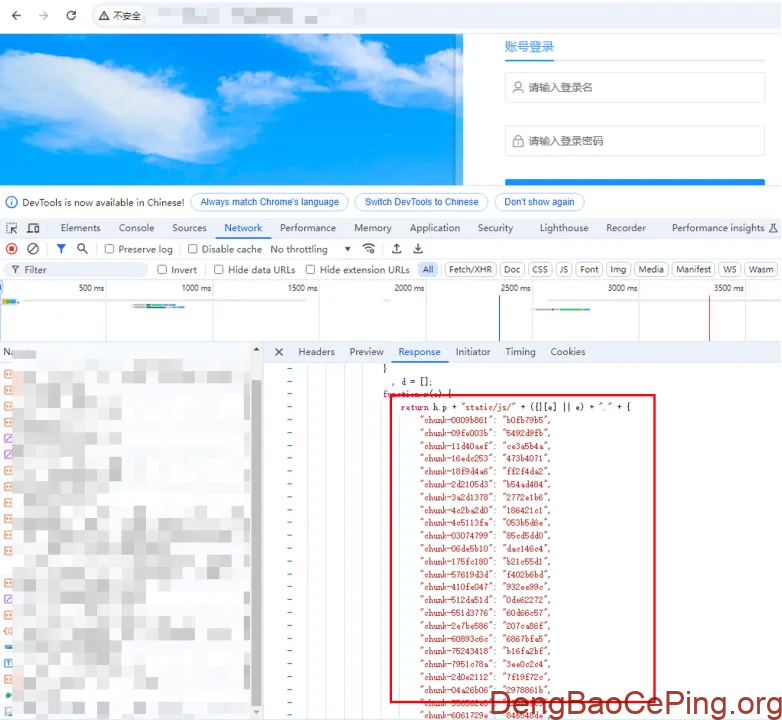The width and height of the screenshot is (782, 720).
Task: Click the network Filter text field
Action: [80, 270]
